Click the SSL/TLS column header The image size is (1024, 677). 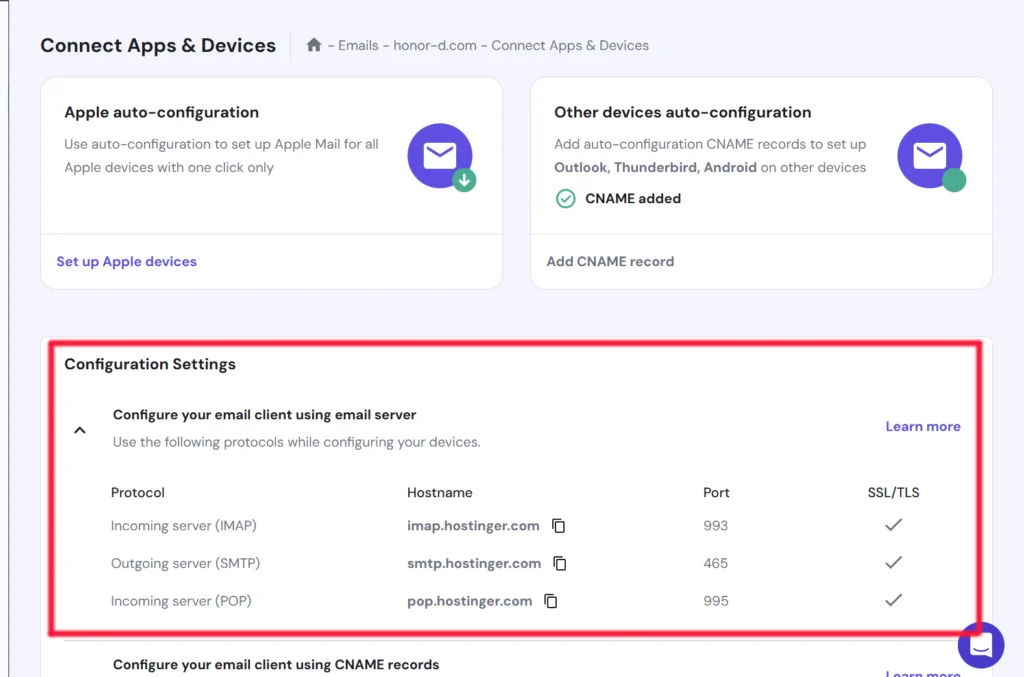tap(893, 493)
